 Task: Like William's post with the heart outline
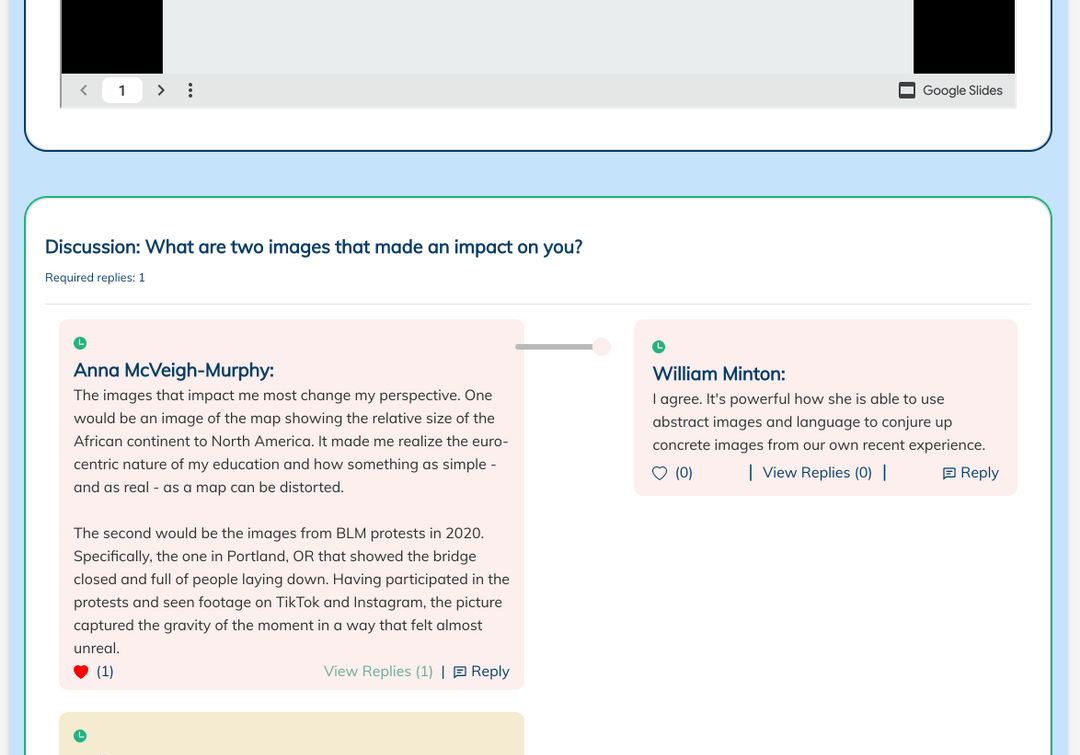tap(660, 472)
